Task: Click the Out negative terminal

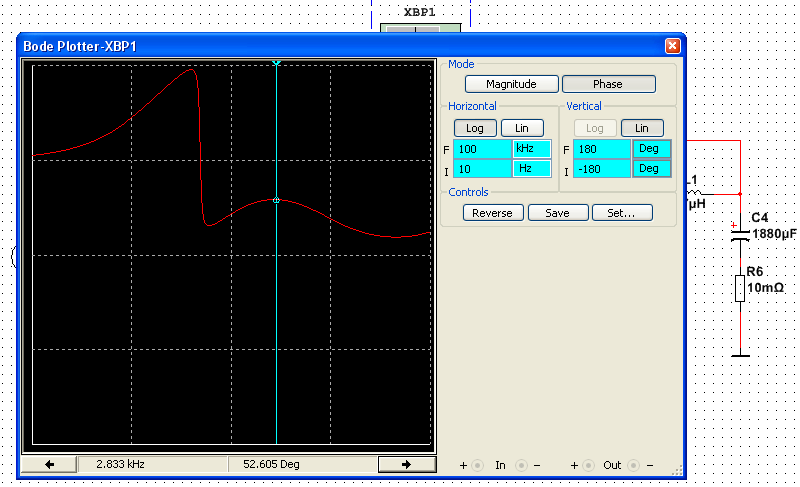Action: pos(633,465)
